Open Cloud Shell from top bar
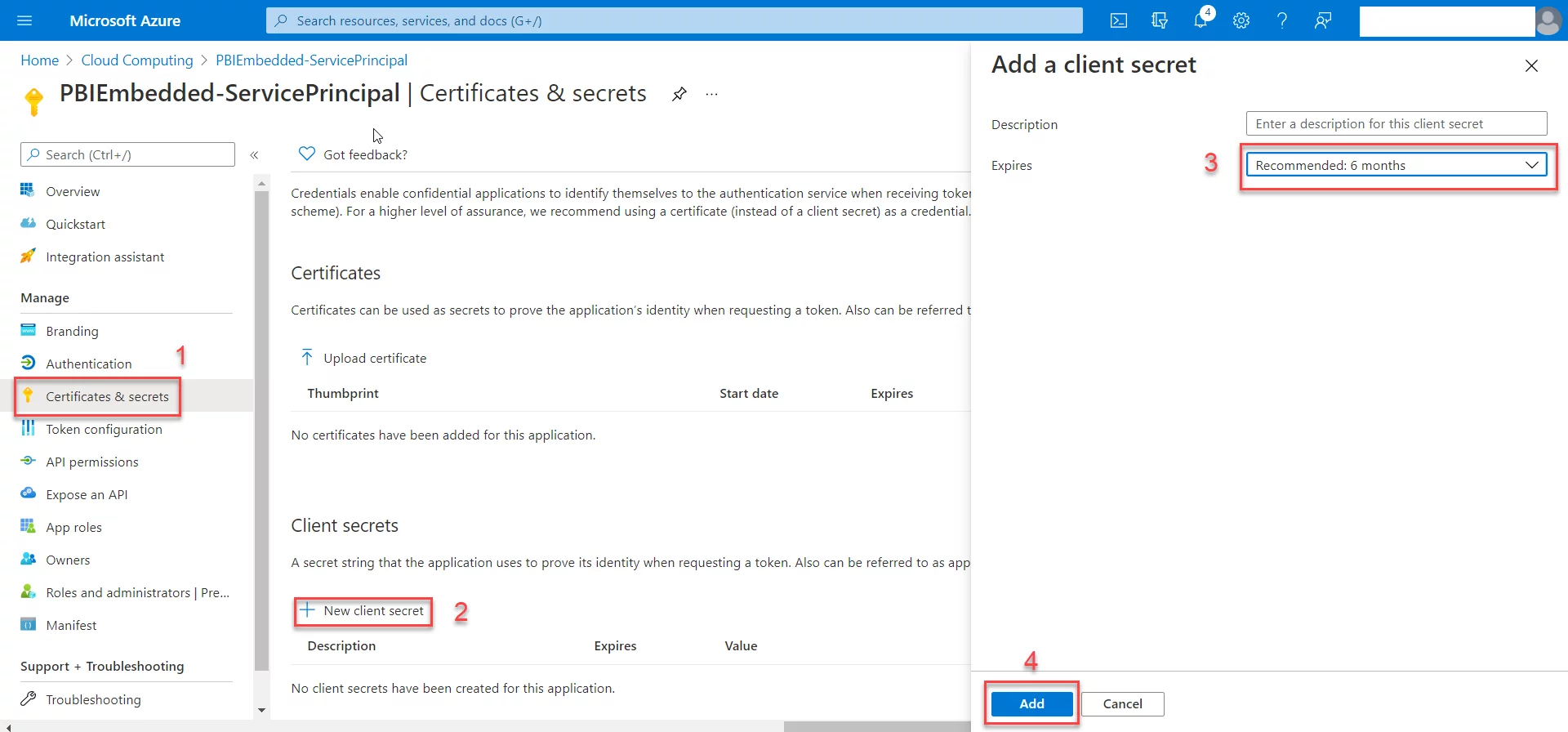The width and height of the screenshot is (1568, 732). pyautogui.click(x=1119, y=20)
